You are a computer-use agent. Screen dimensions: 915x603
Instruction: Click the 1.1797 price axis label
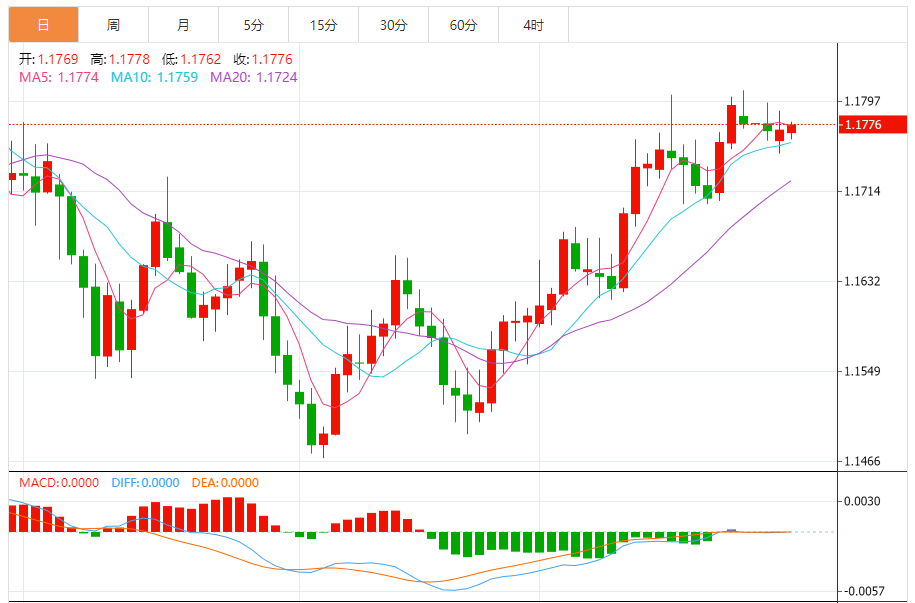click(862, 101)
